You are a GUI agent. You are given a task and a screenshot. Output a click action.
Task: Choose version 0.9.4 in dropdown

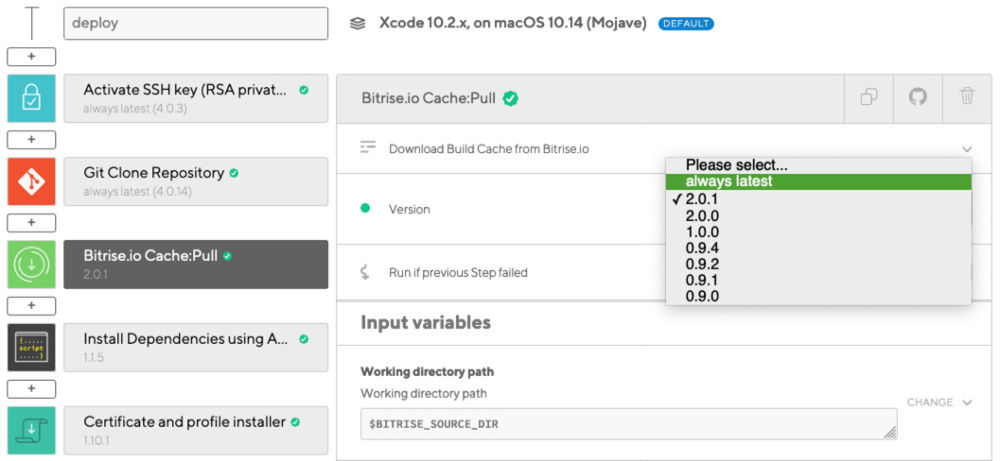[x=818, y=248]
